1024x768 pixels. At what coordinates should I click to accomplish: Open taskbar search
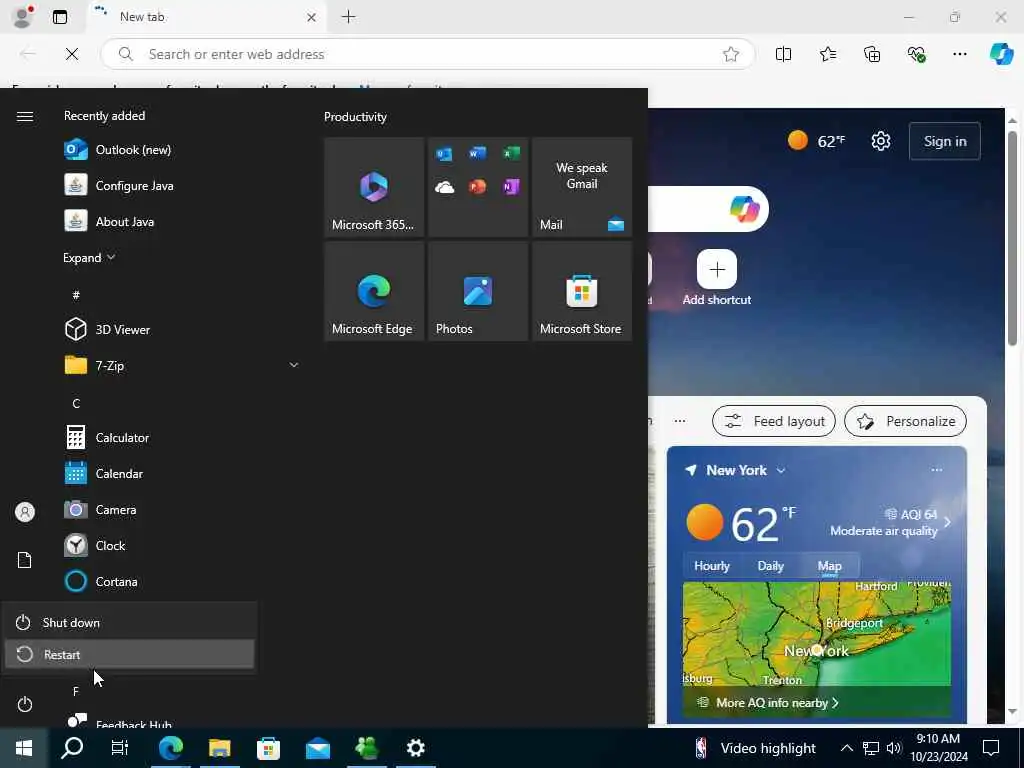tap(72, 748)
